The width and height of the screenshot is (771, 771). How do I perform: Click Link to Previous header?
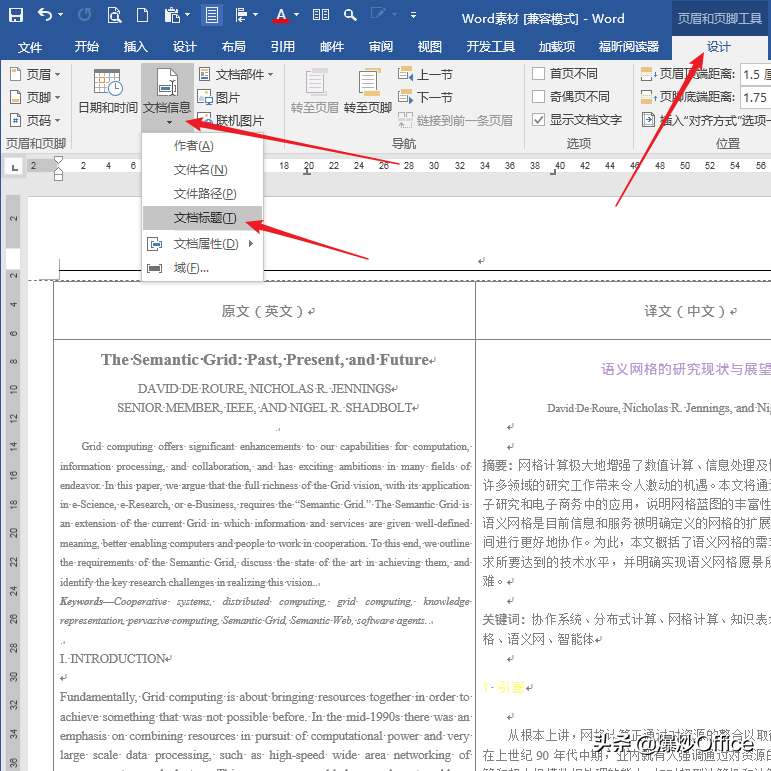tap(455, 120)
